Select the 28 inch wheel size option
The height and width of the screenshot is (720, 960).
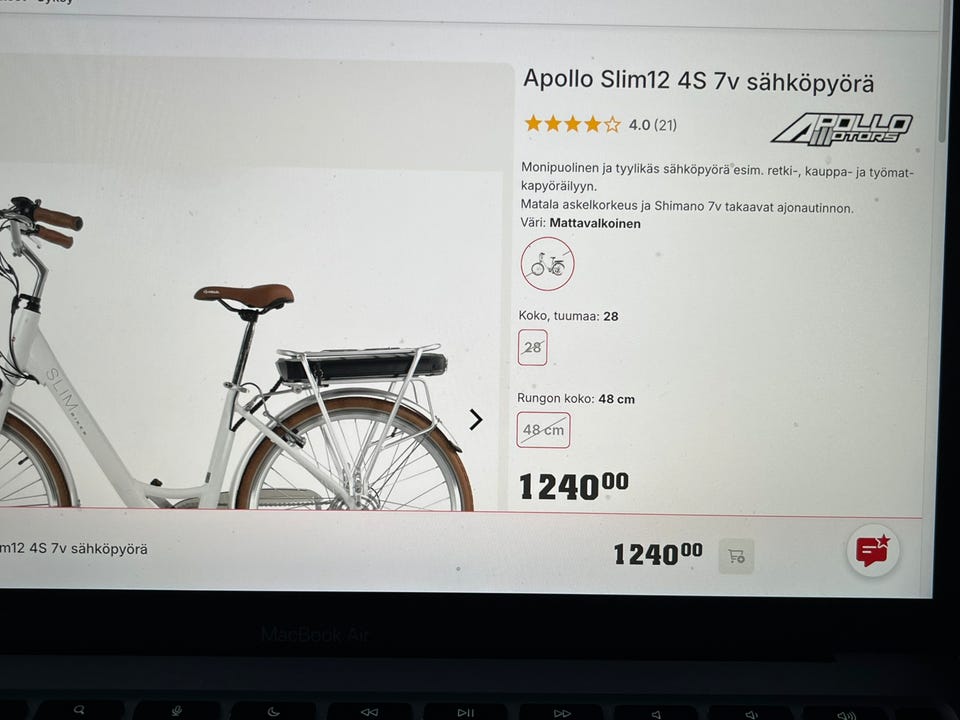coord(533,347)
